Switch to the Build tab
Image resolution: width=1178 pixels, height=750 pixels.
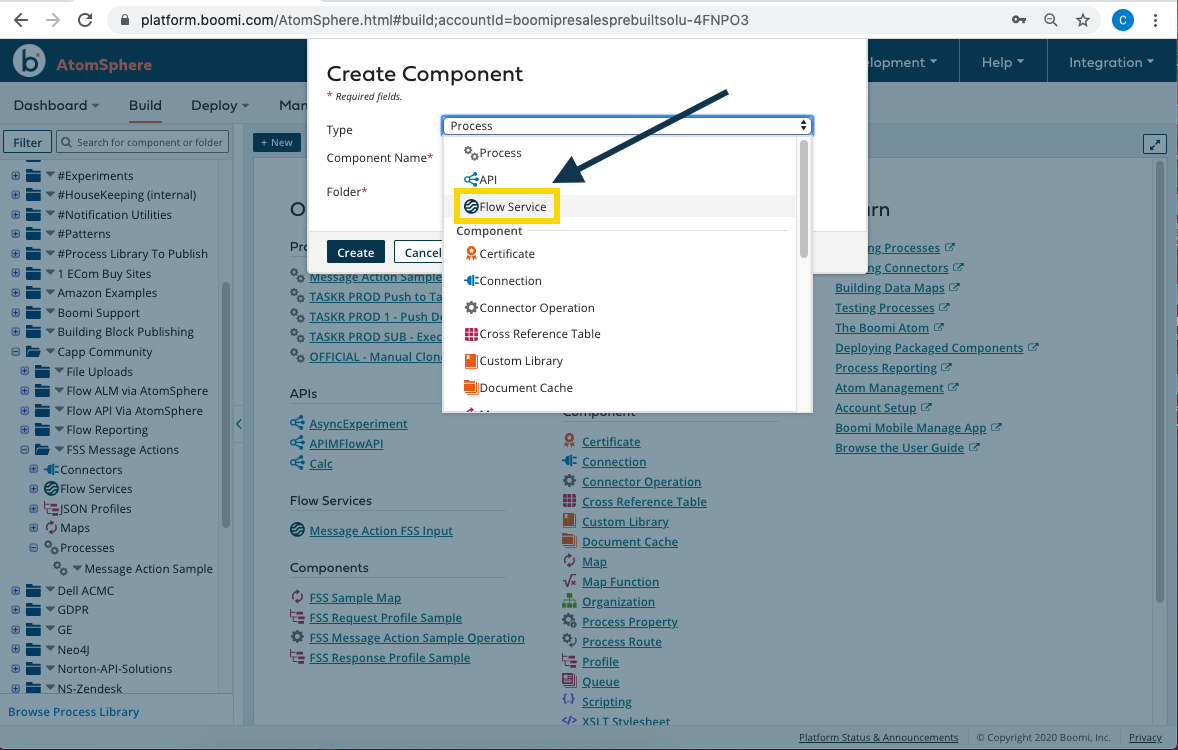145,105
